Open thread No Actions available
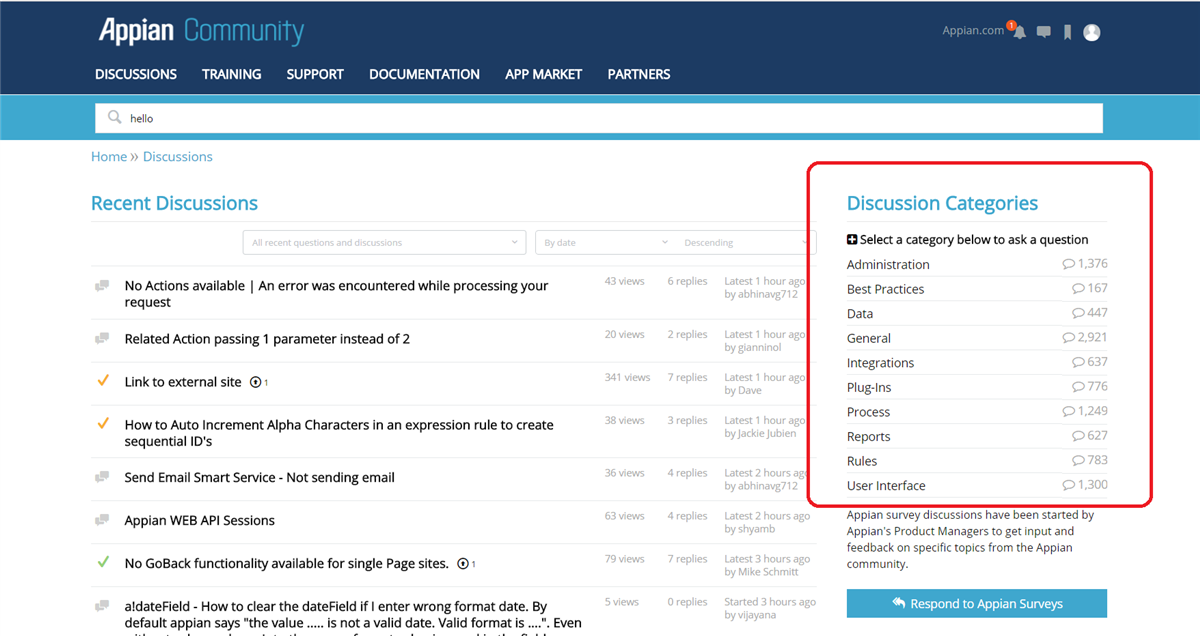Image resolution: width=1200 pixels, height=636 pixels. coord(336,294)
